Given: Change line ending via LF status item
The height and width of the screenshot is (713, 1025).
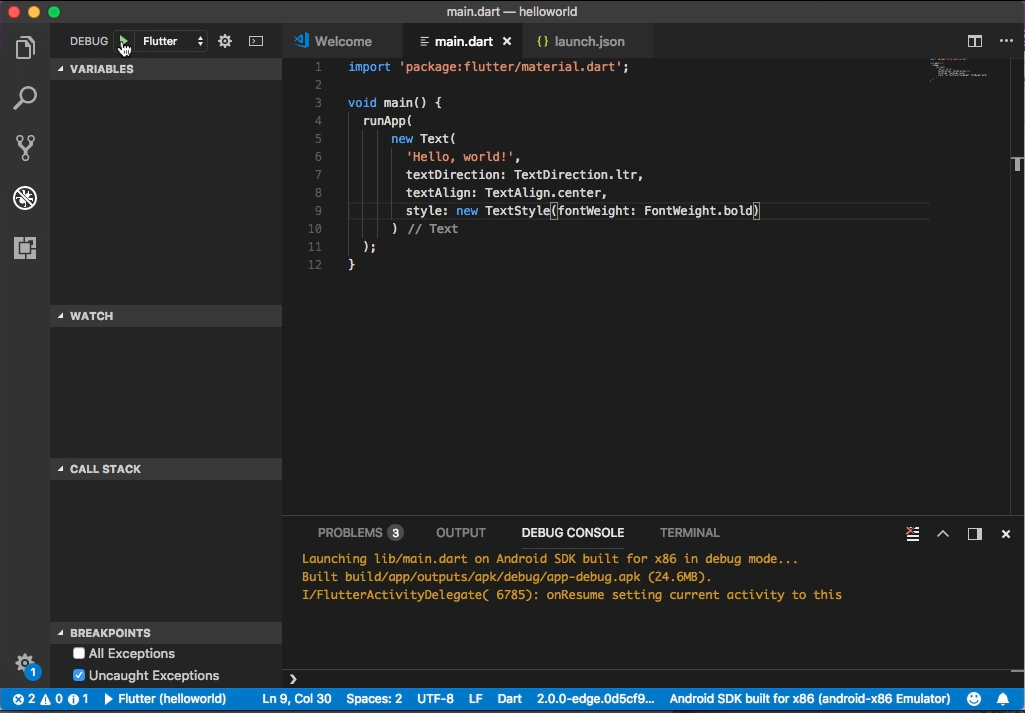Looking at the screenshot, I should [x=476, y=699].
